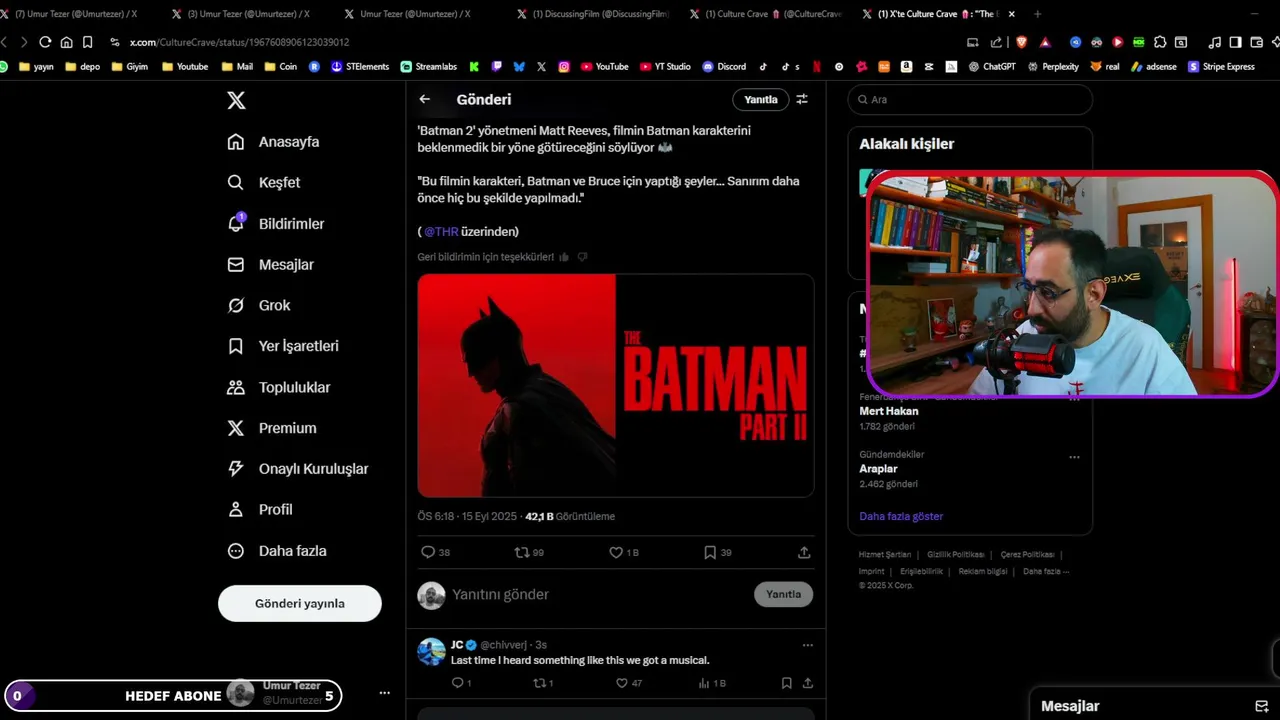The height and width of the screenshot is (720, 1280).
Task: Share the main Batman post
Action: point(804,552)
